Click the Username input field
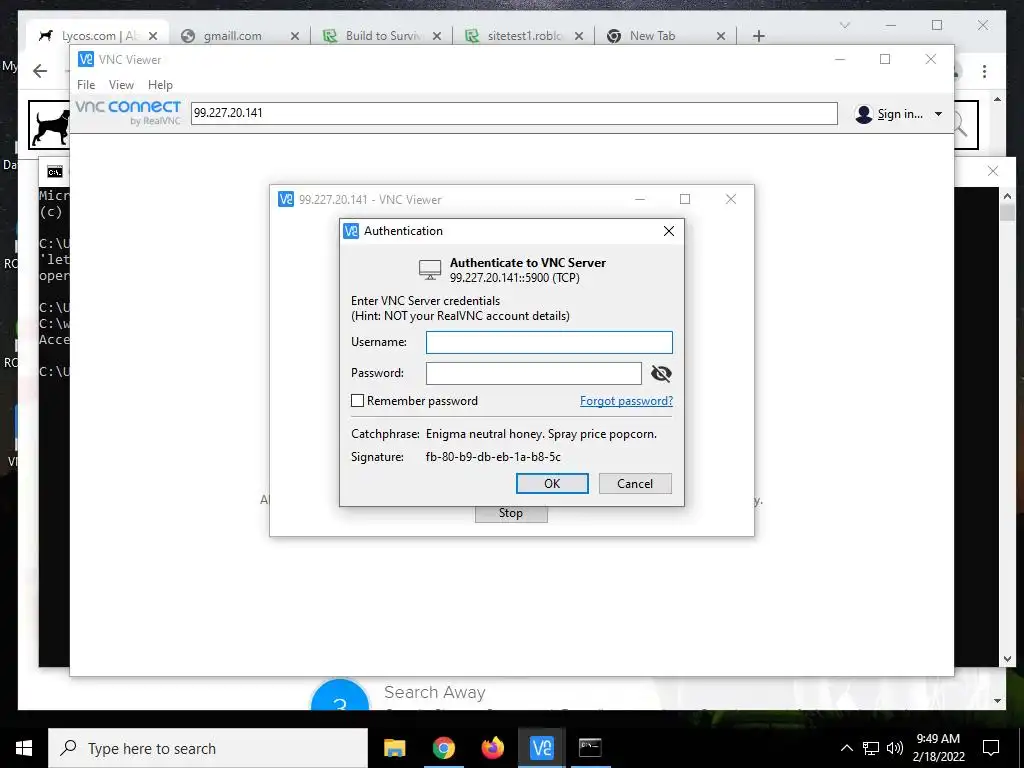1024x768 pixels. (x=549, y=342)
